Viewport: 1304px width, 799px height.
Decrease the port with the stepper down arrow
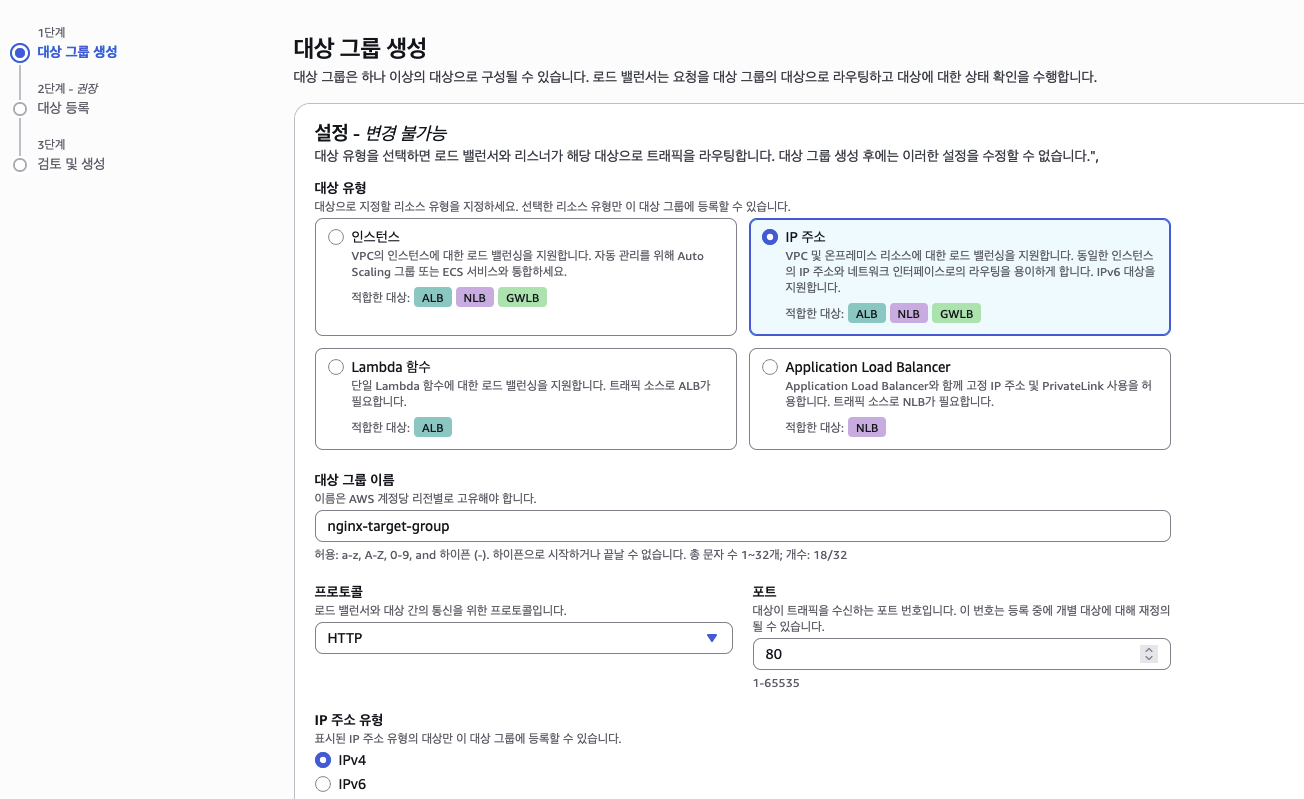point(1149,659)
